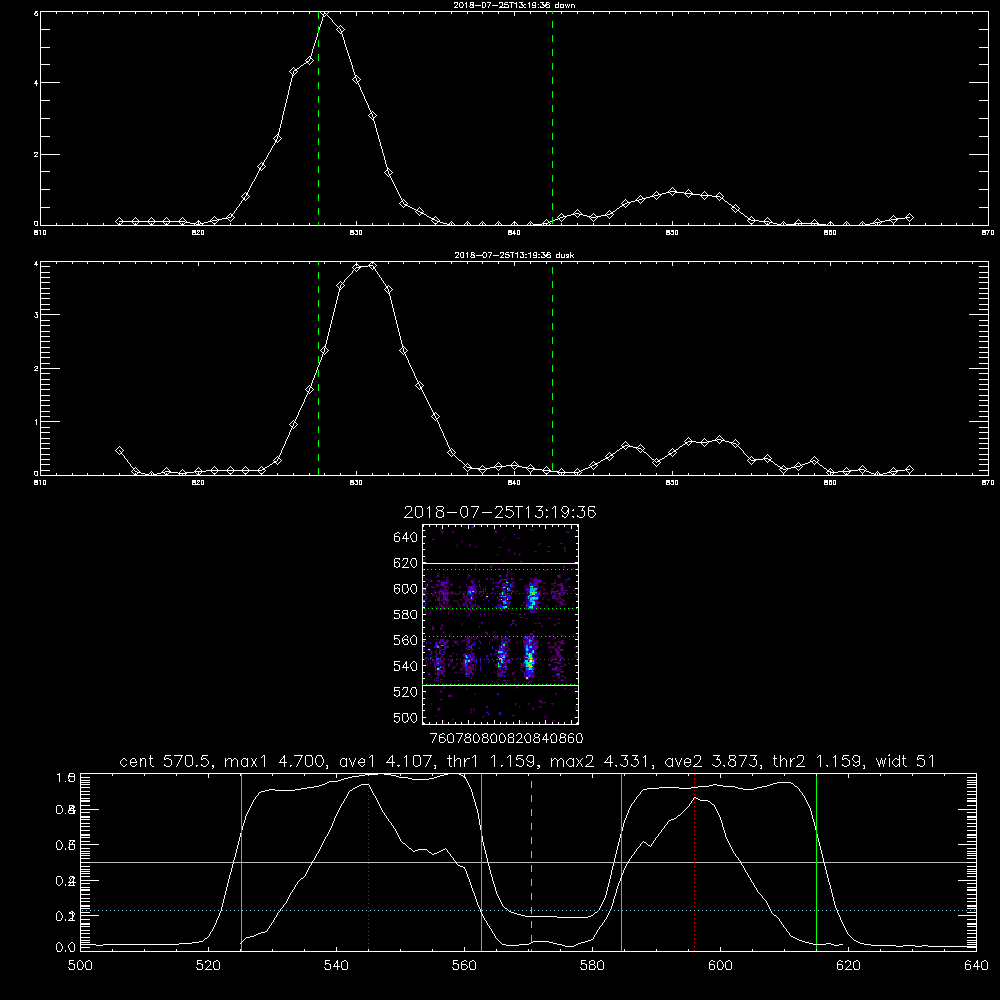Viewport: 1000px width, 1000px height.
Task: Click the lower white horizontal line in spectral image
Action: coord(501,685)
